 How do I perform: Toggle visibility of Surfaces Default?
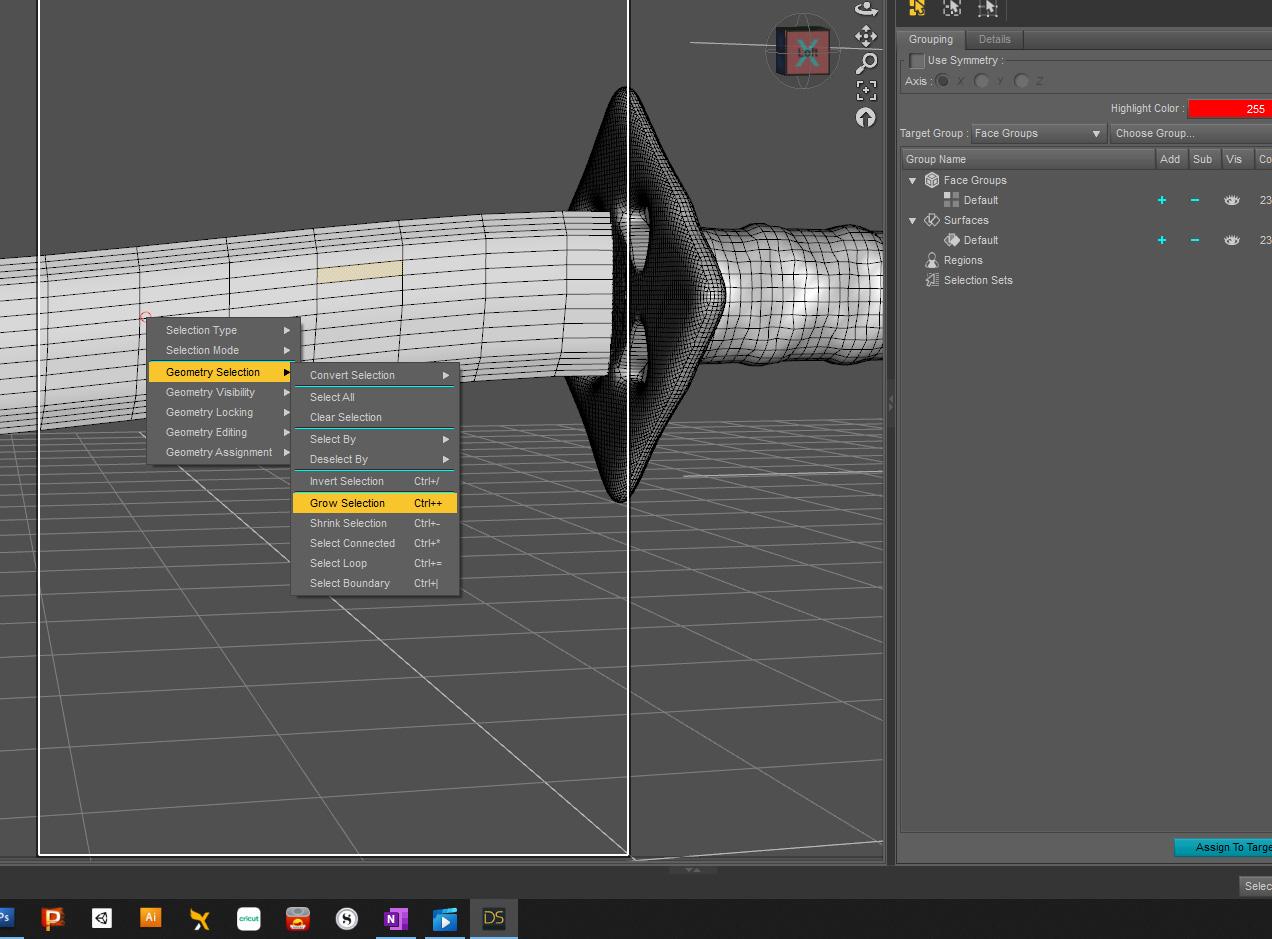coord(1232,240)
